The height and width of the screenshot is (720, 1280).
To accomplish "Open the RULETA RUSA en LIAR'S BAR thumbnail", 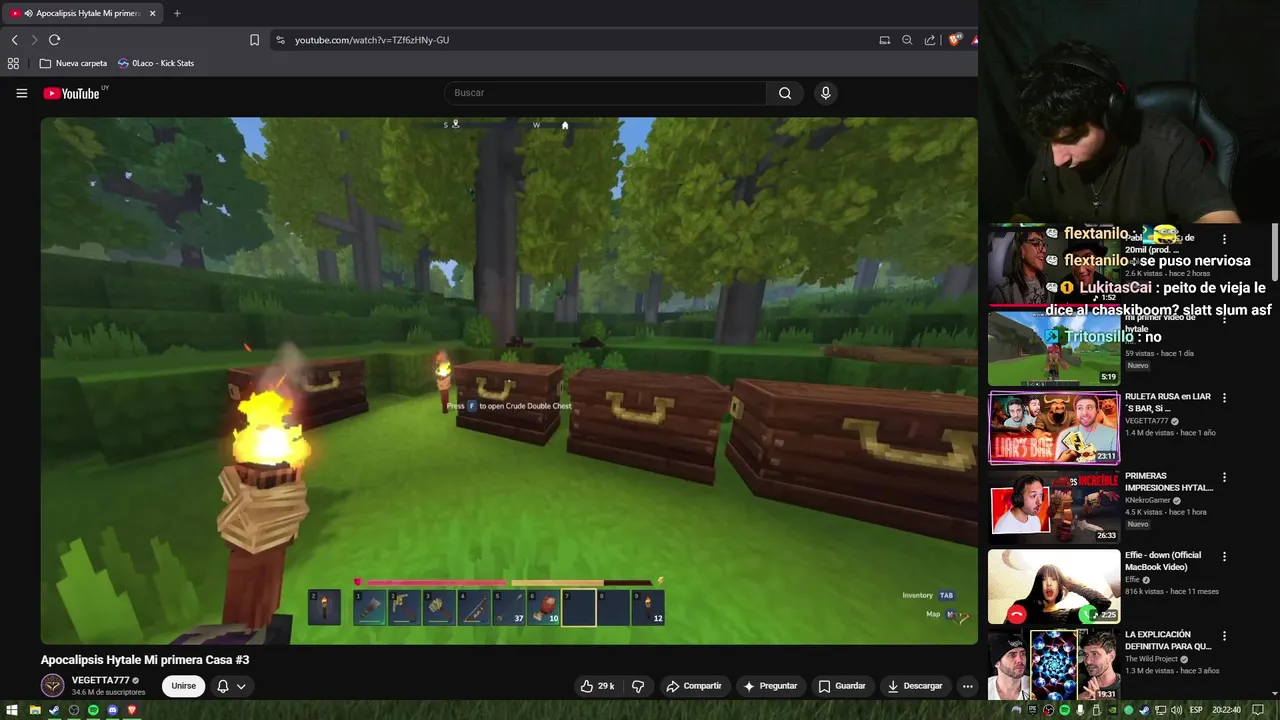I will [x=1054, y=427].
